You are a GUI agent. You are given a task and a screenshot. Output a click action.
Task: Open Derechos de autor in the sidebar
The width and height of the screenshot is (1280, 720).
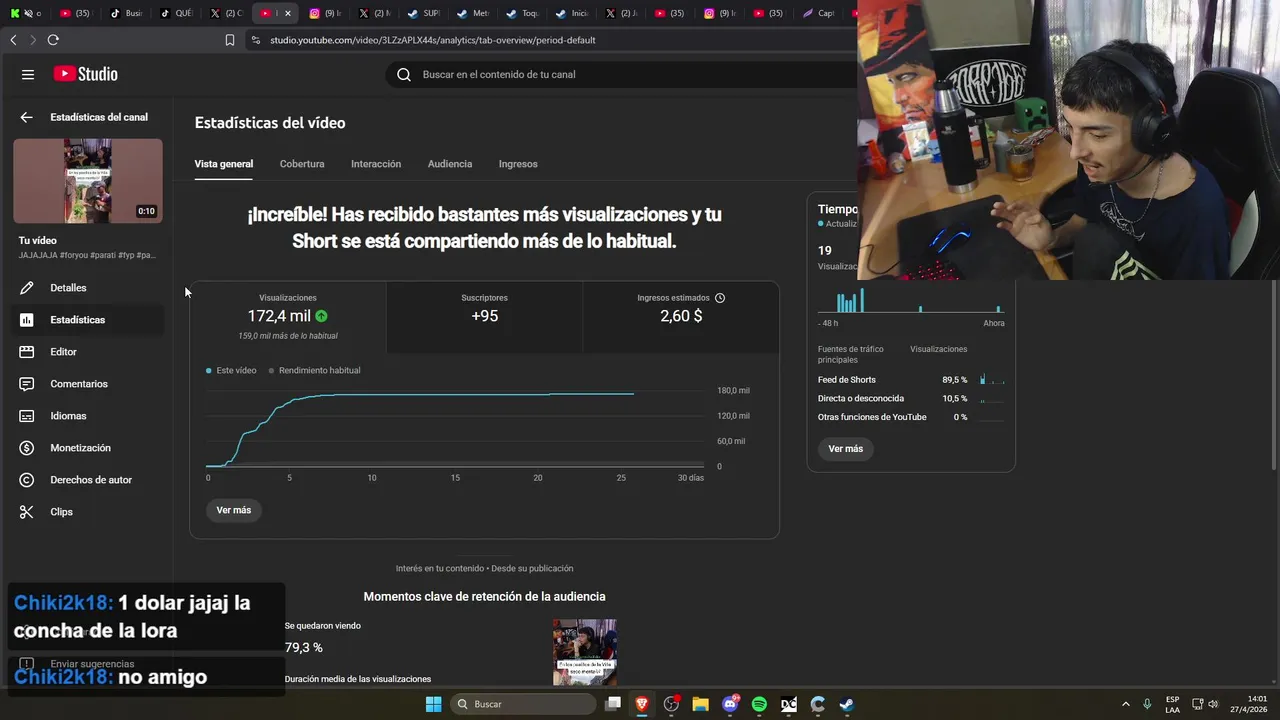pos(87,480)
